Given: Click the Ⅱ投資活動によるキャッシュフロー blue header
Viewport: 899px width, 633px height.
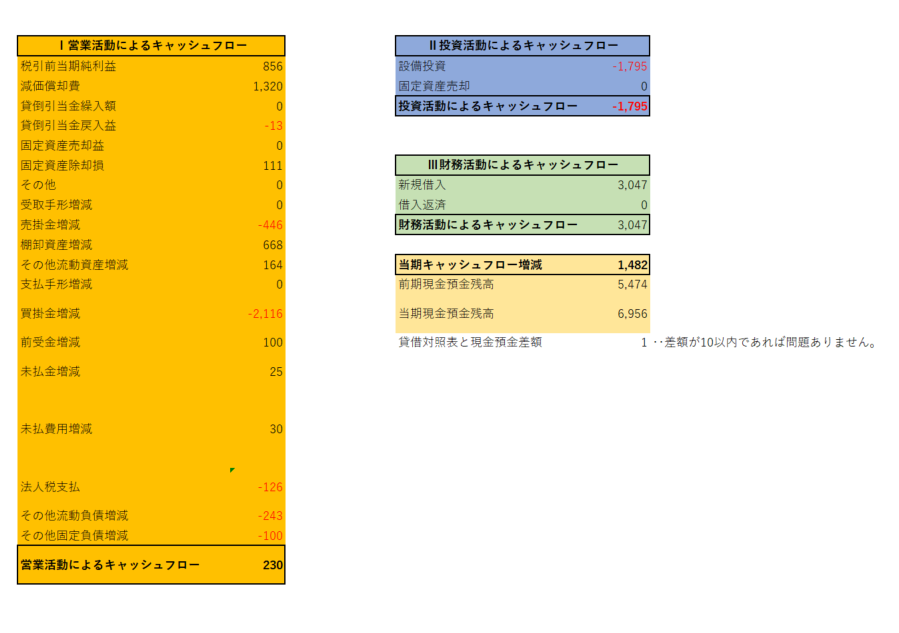Looking at the screenshot, I should point(522,45).
